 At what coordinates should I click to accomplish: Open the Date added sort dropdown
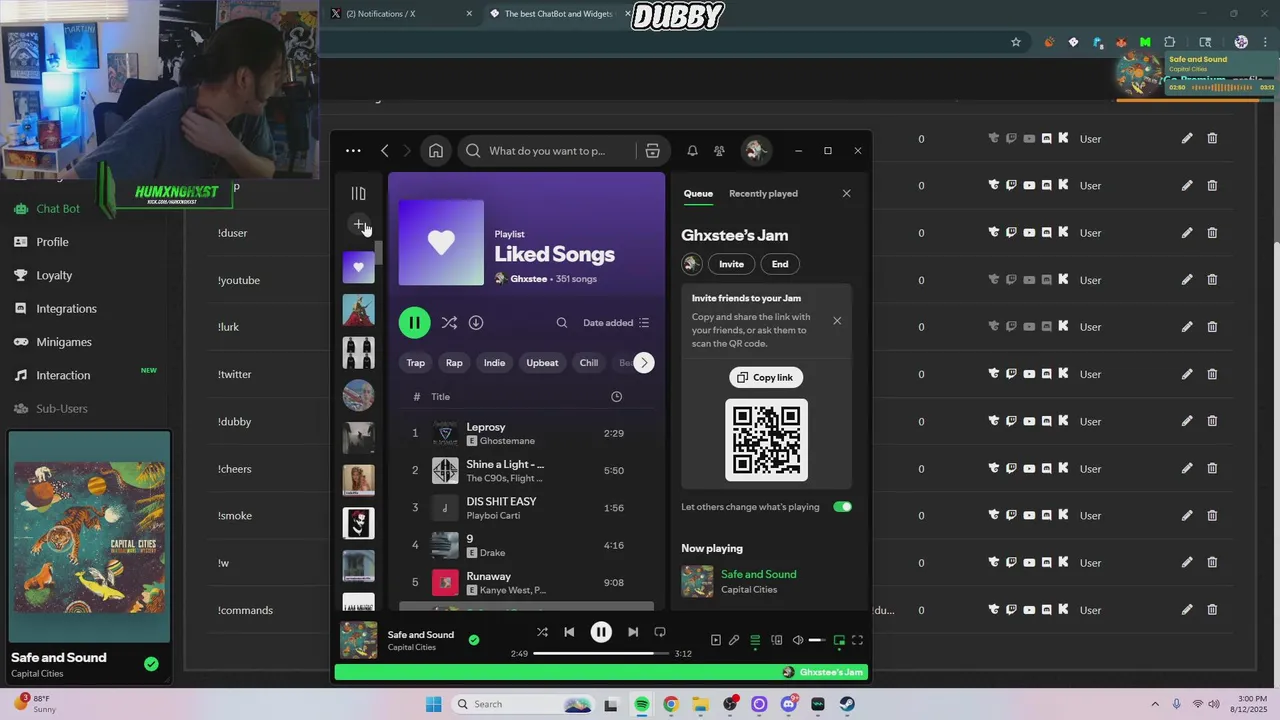(x=616, y=323)
